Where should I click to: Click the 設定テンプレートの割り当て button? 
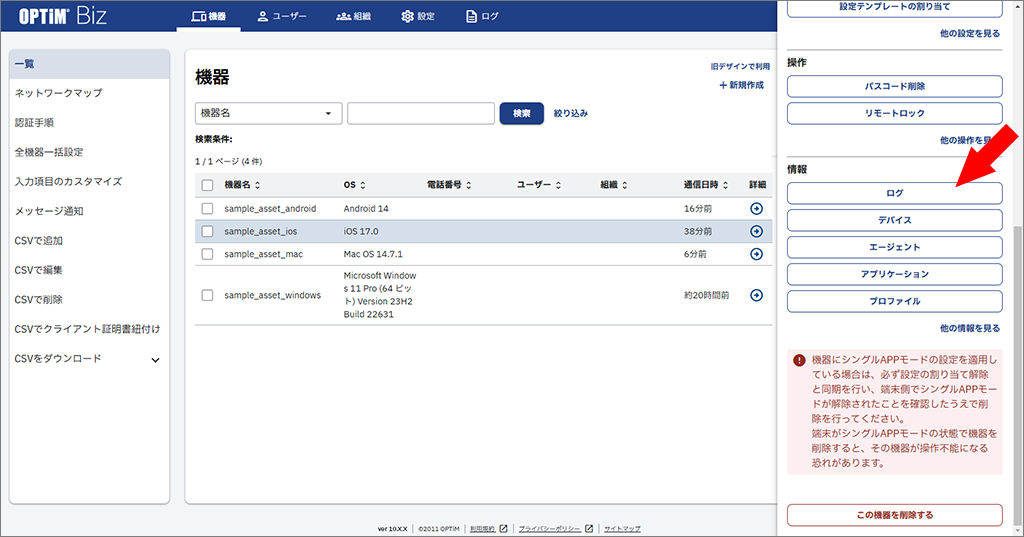[895, 7]
